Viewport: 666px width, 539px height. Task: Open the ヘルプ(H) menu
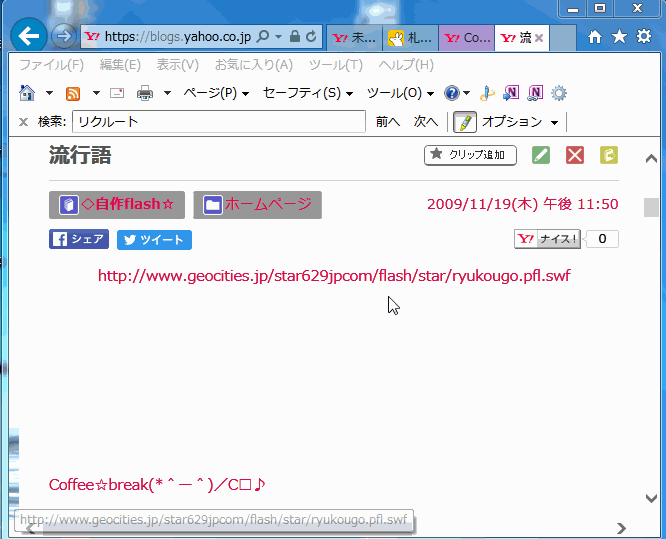(406, 65)
